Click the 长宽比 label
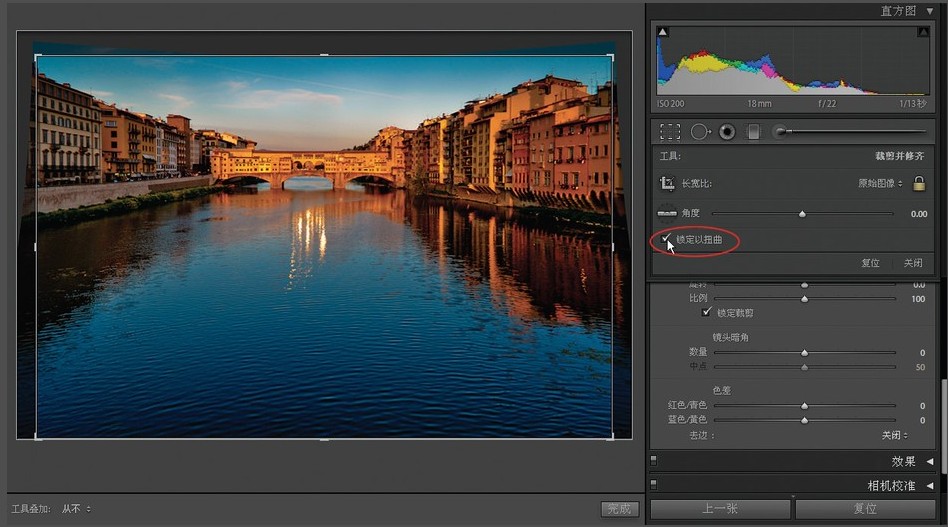Screen dimensions: 948x527 696,183
